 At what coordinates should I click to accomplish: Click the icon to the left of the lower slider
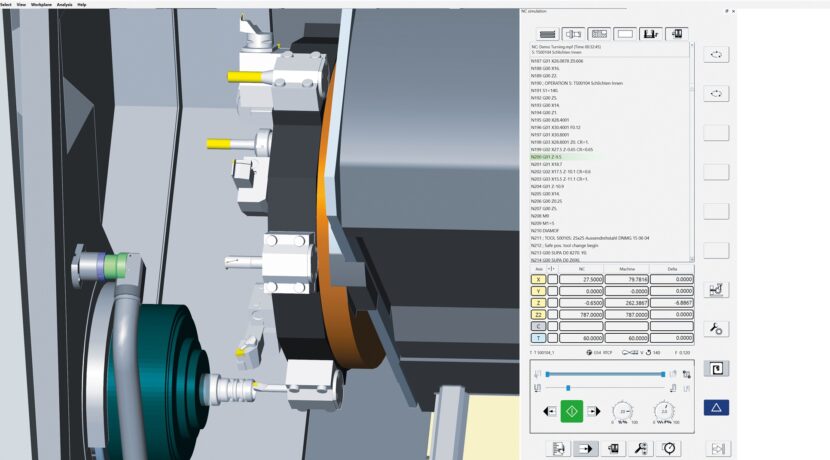(538, 388)
